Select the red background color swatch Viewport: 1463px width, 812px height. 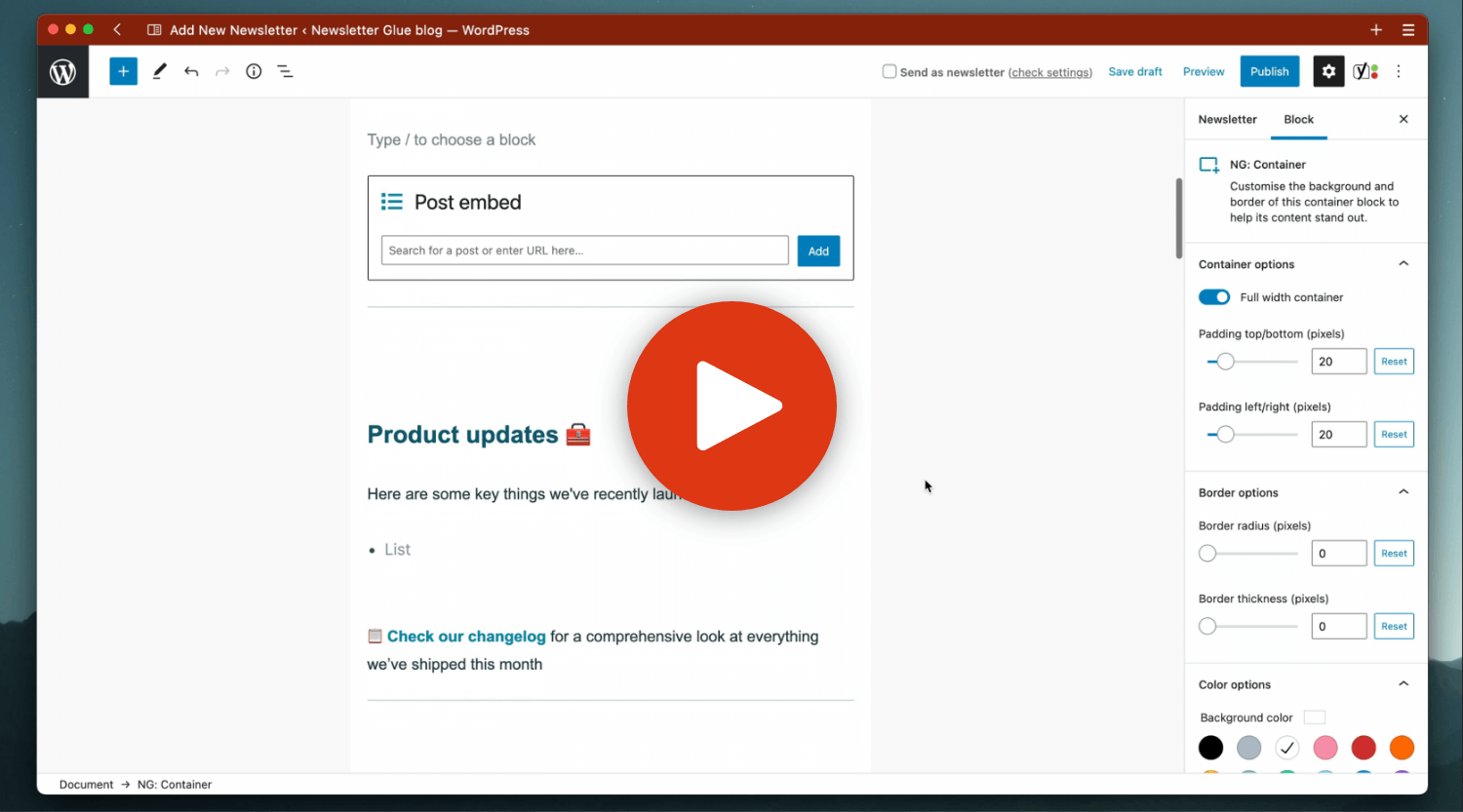(x=1364, y=748)
